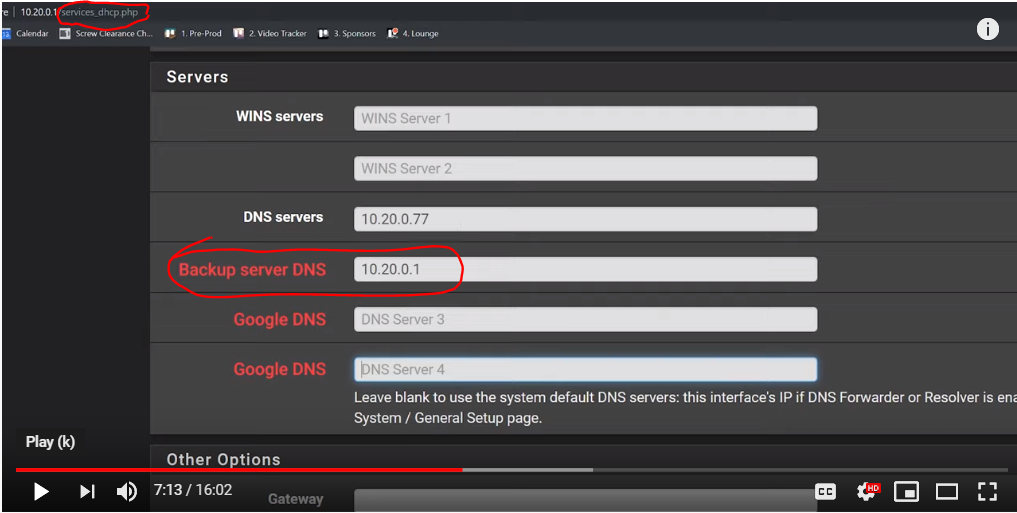This screenshot has height=513, width=1017.
Task: Click the address bar URL services_dhcp.php
Action: tap(99, 12)
